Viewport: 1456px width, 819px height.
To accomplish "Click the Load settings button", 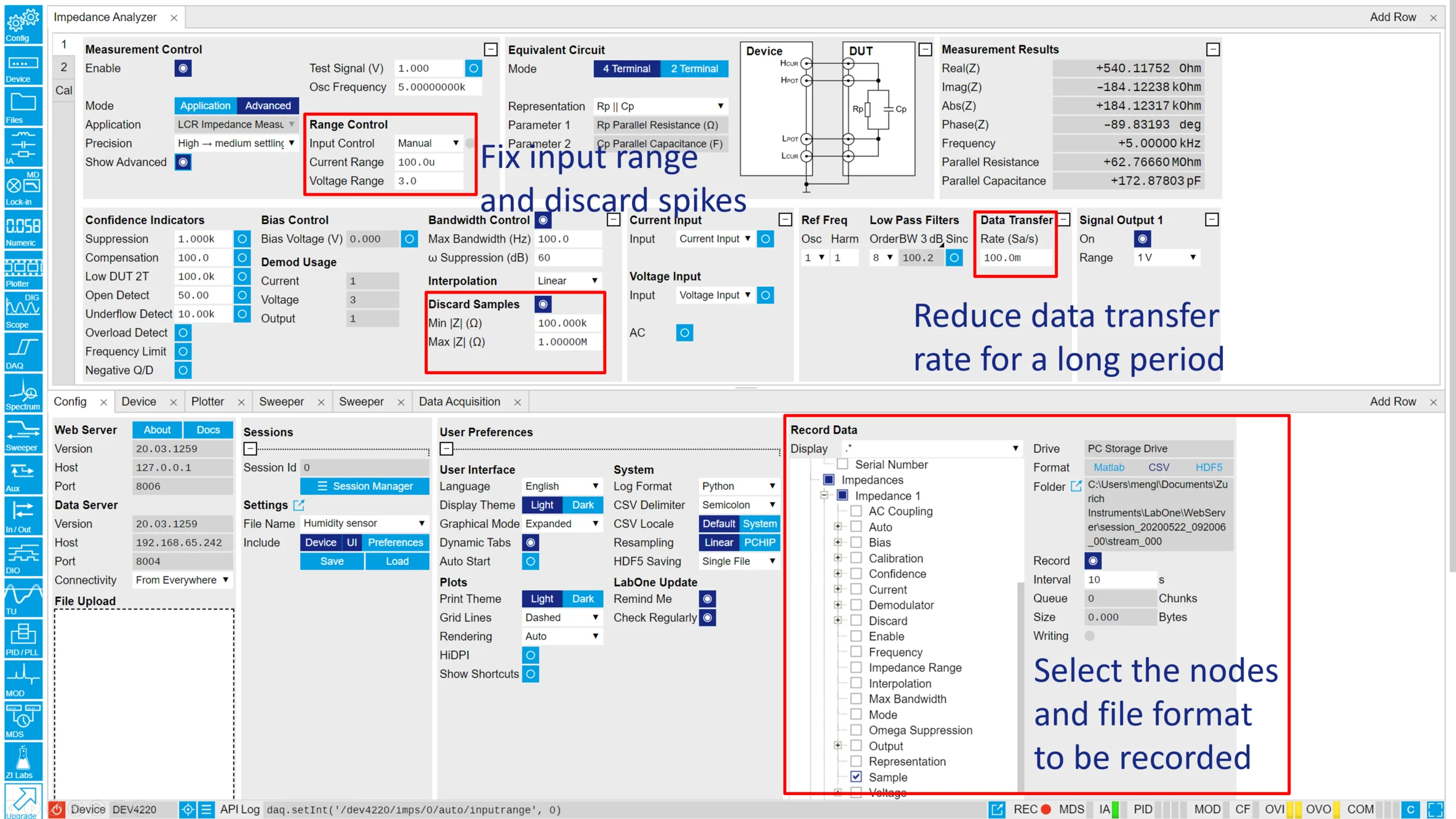I will tap(397, 561).
